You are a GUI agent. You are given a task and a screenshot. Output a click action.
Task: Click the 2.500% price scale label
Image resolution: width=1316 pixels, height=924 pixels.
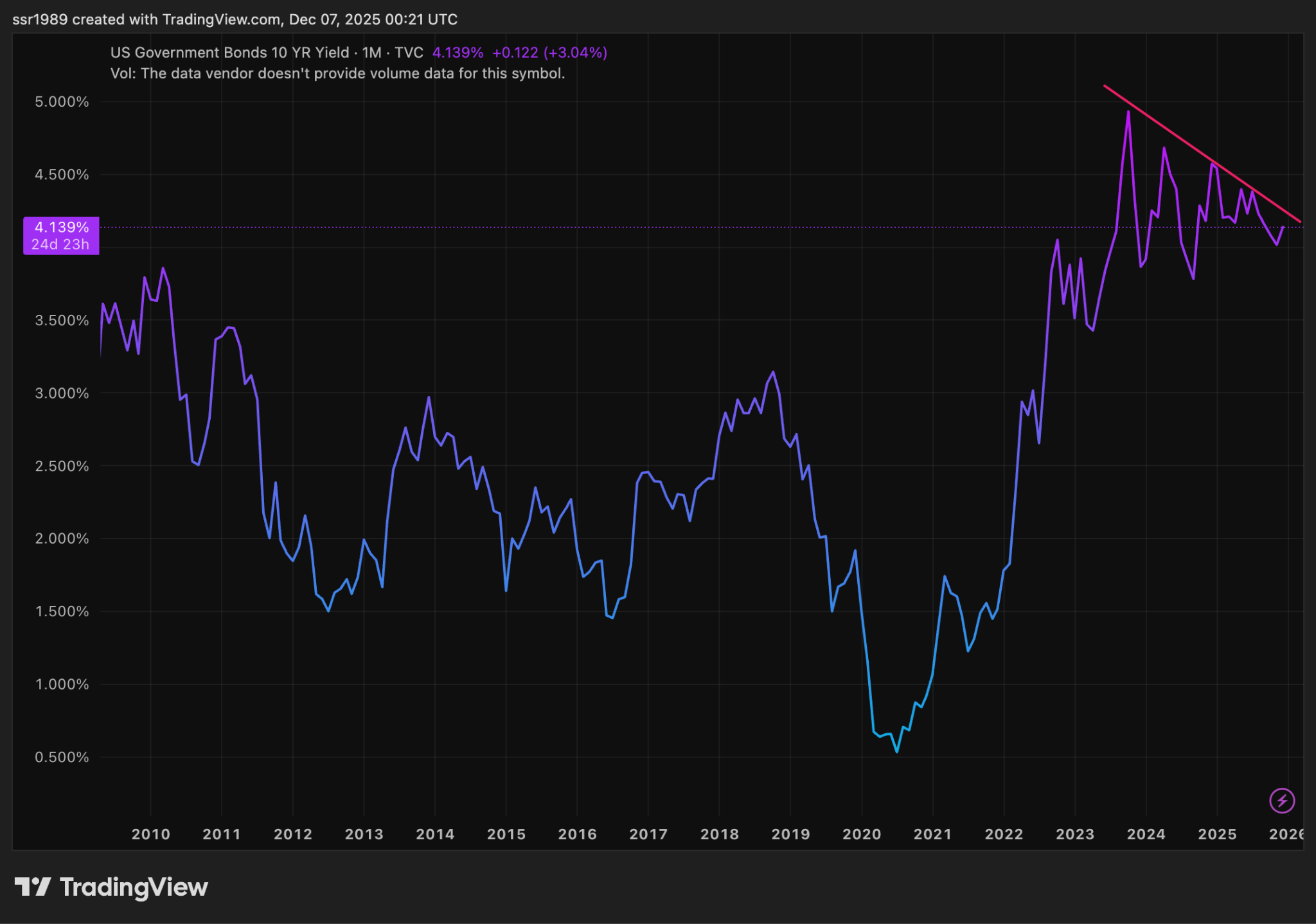62,466
